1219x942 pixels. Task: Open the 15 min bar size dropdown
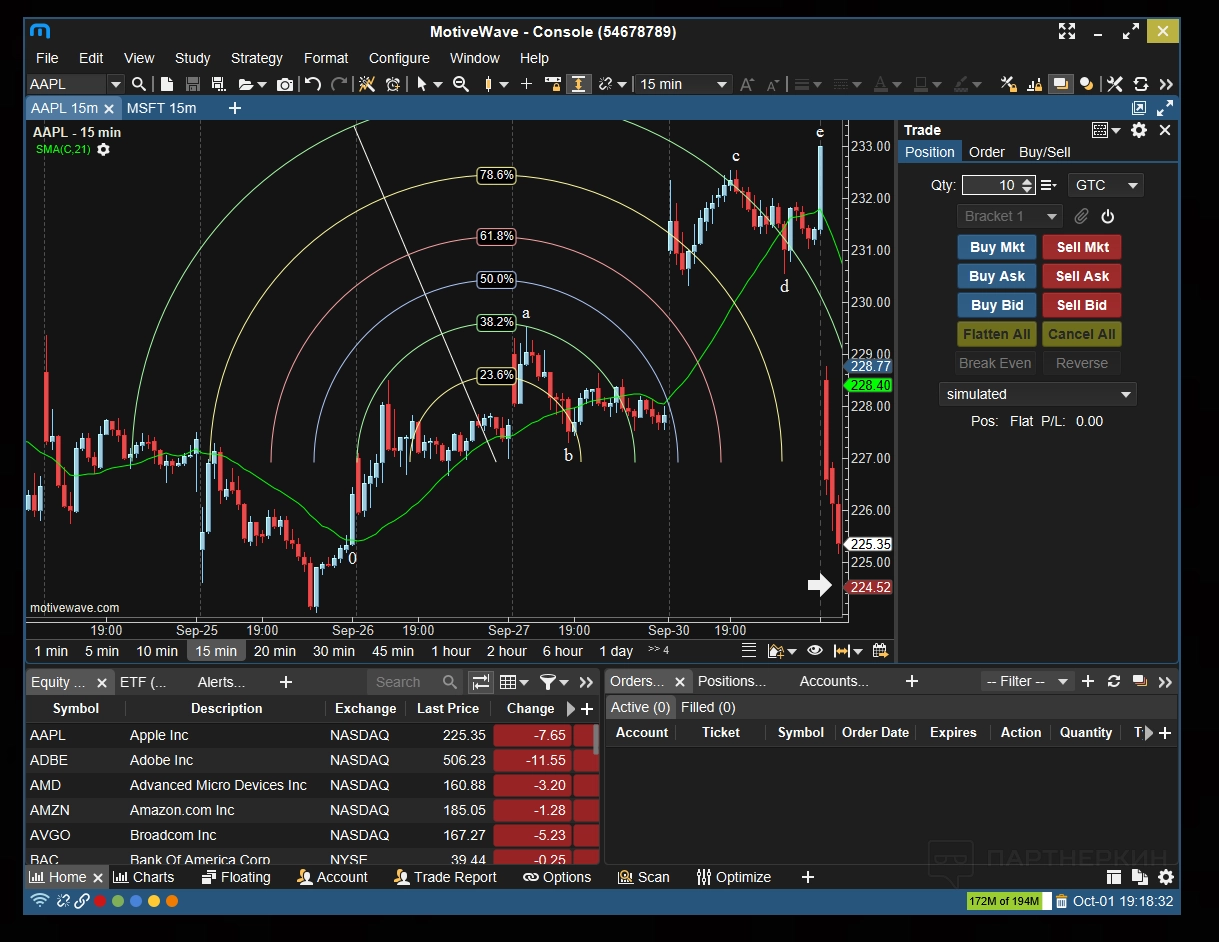[x=684, y=85]
